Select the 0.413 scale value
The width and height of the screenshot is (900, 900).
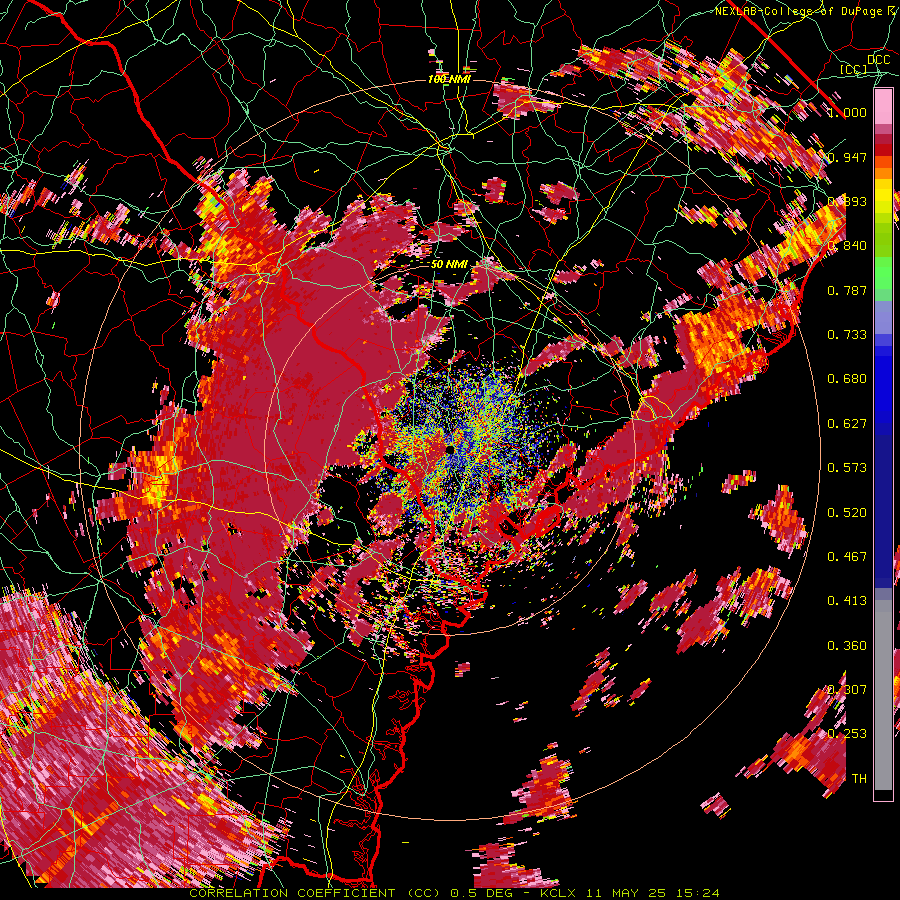tap(847, 601)
